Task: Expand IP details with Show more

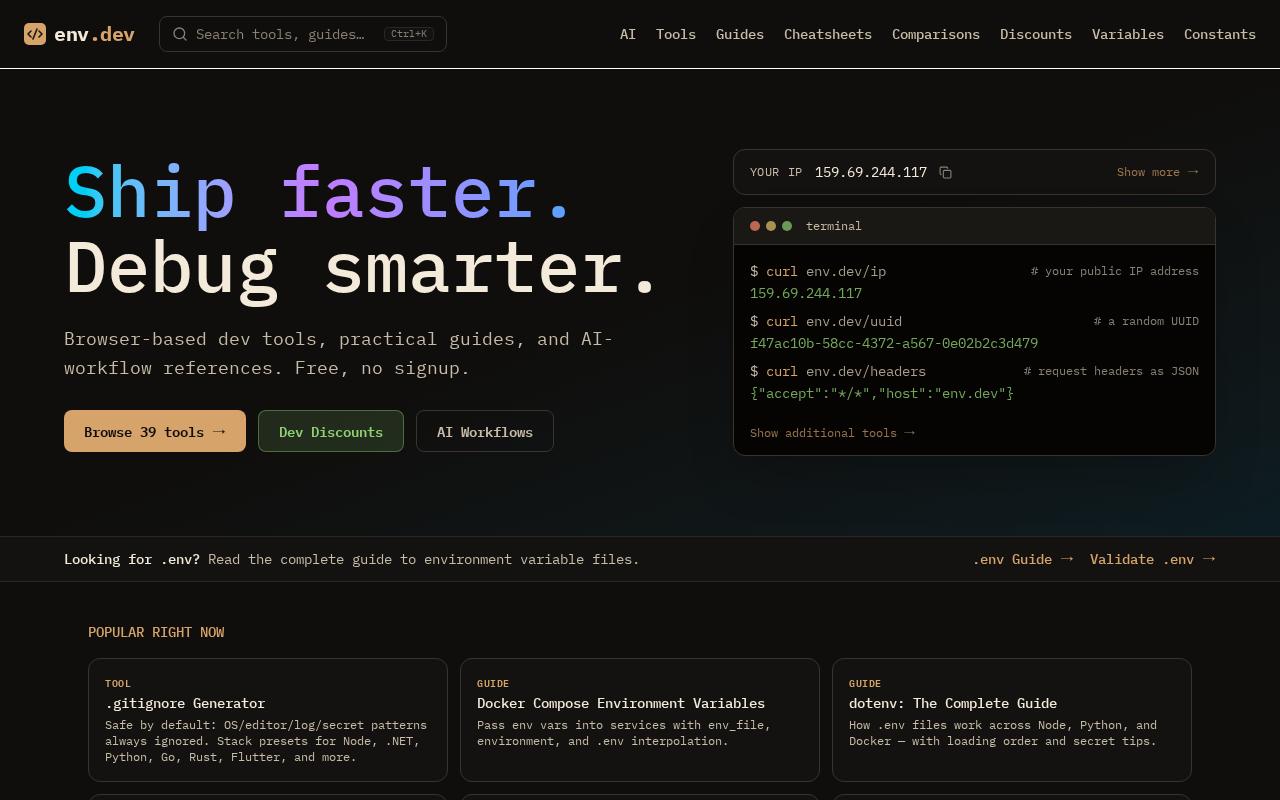Action: tap(1157, 172)
